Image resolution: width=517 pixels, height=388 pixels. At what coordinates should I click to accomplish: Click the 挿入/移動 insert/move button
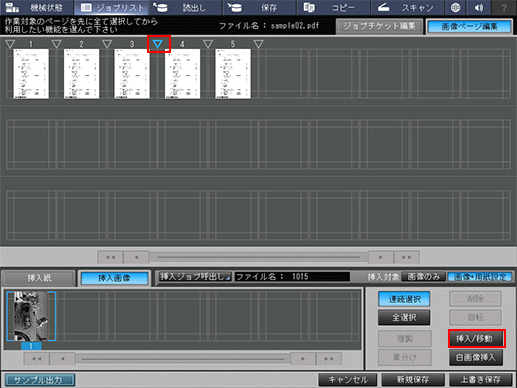(x=476, y=339)
